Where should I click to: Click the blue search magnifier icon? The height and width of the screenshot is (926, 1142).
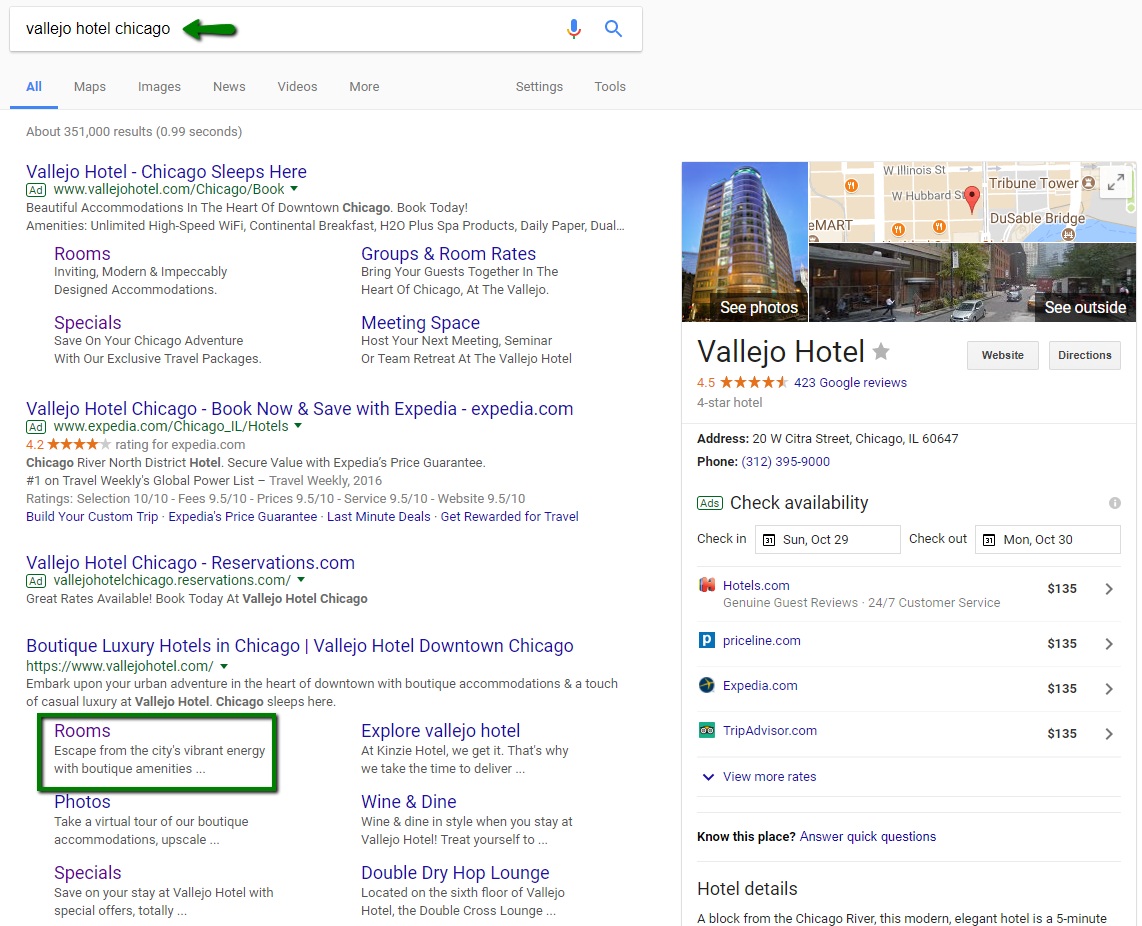613,28
